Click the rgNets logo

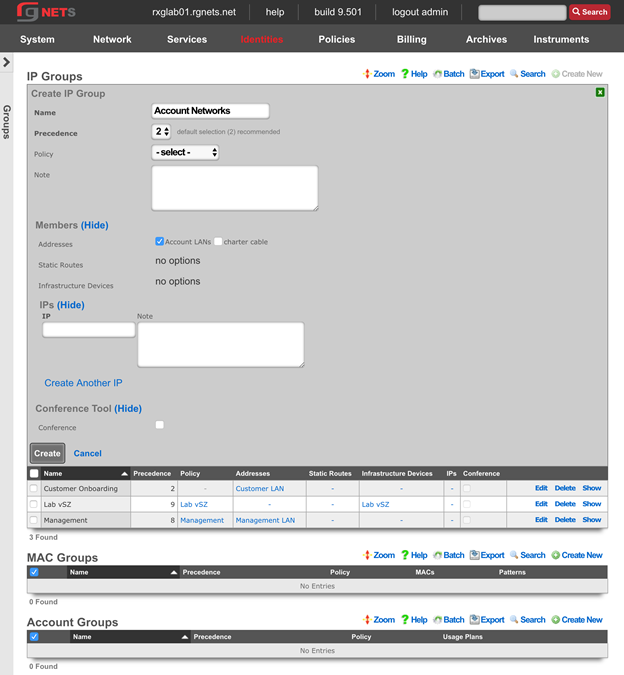coord(46,12)
